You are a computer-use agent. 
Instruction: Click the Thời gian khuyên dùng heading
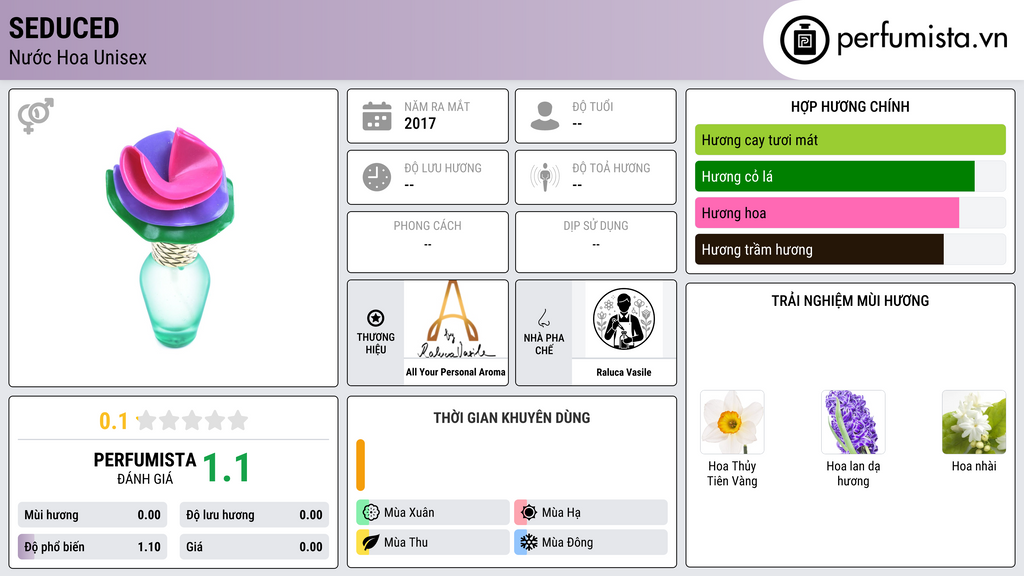(512, 418)
